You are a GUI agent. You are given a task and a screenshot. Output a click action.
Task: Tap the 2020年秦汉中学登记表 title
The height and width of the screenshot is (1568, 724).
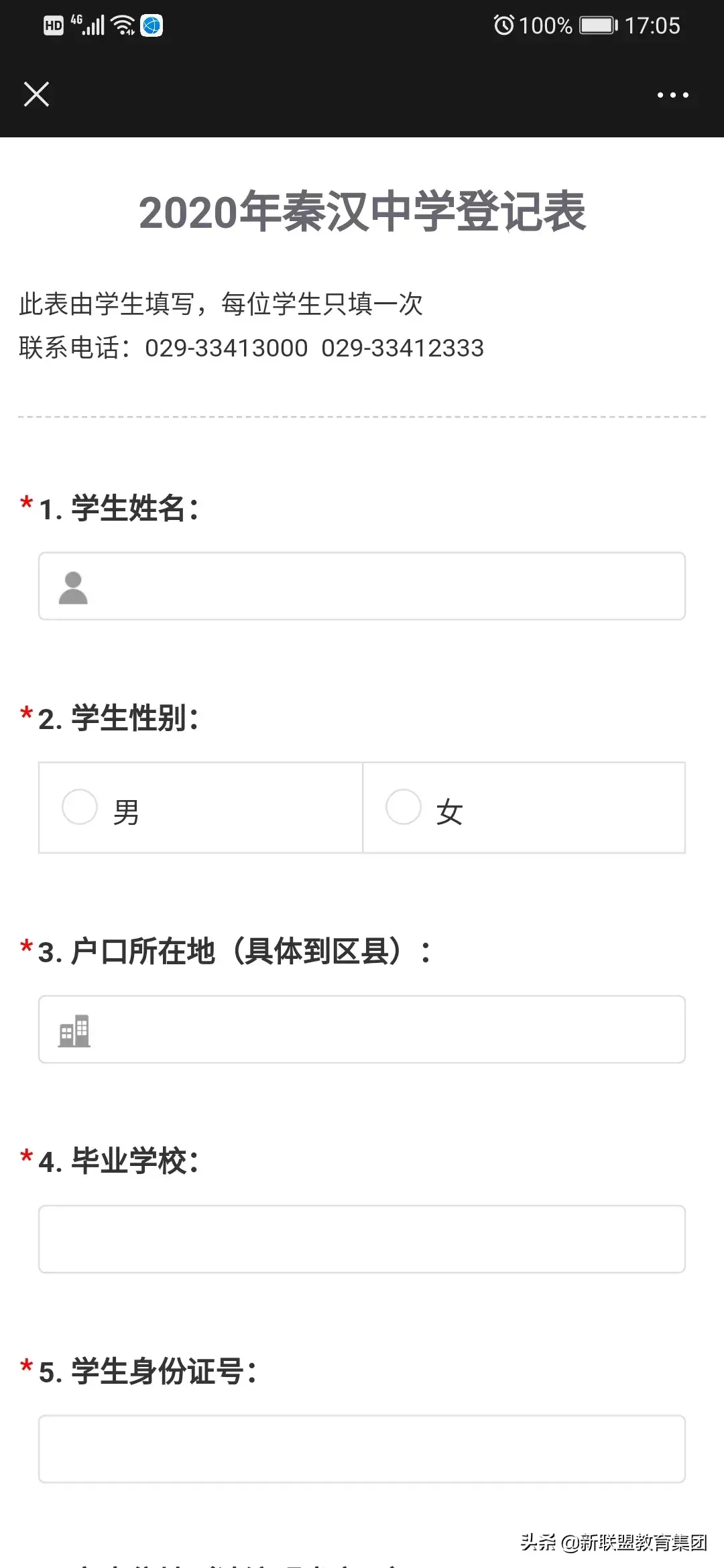point(362,212)
